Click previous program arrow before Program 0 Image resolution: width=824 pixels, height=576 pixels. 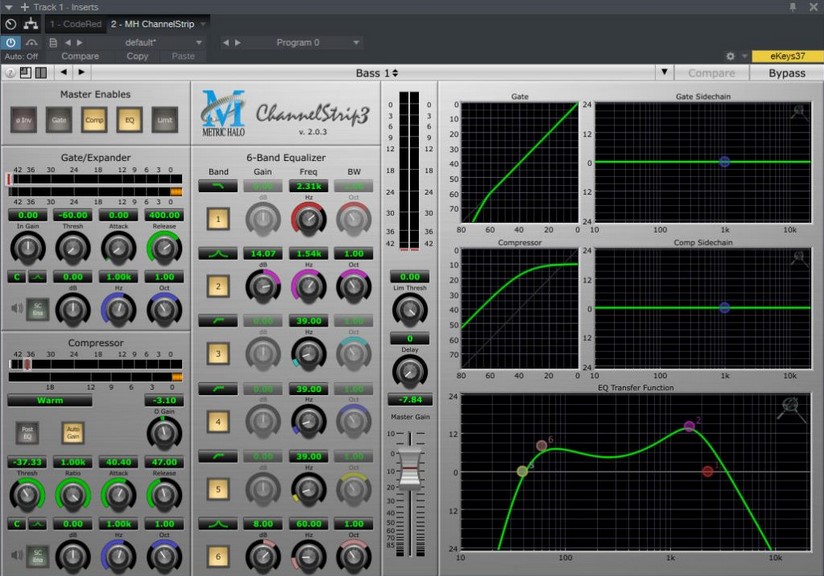(225, 43)
